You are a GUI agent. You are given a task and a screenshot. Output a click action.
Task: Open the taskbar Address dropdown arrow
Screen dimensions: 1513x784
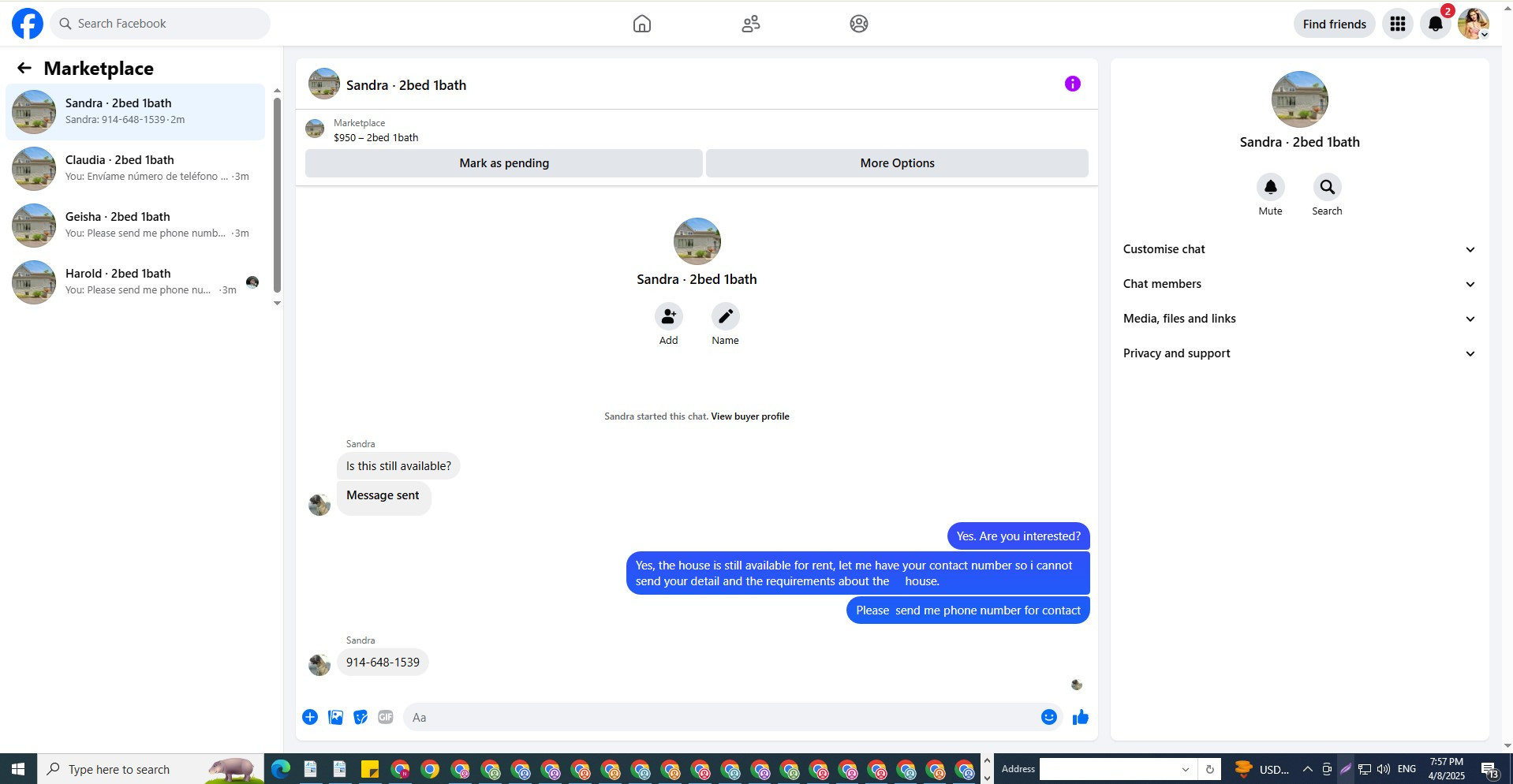[x=1185, y=769]
